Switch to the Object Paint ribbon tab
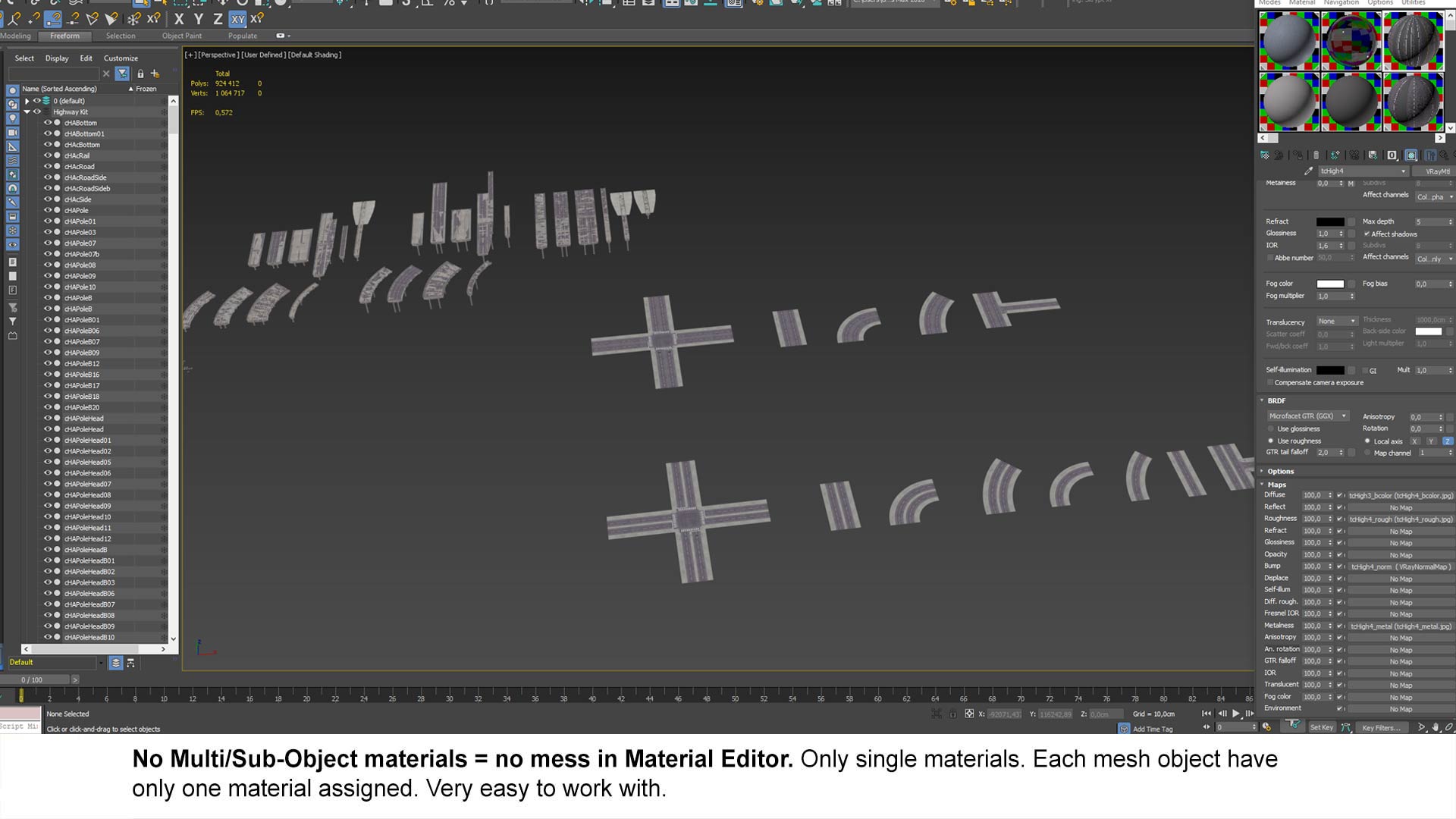 182,36
